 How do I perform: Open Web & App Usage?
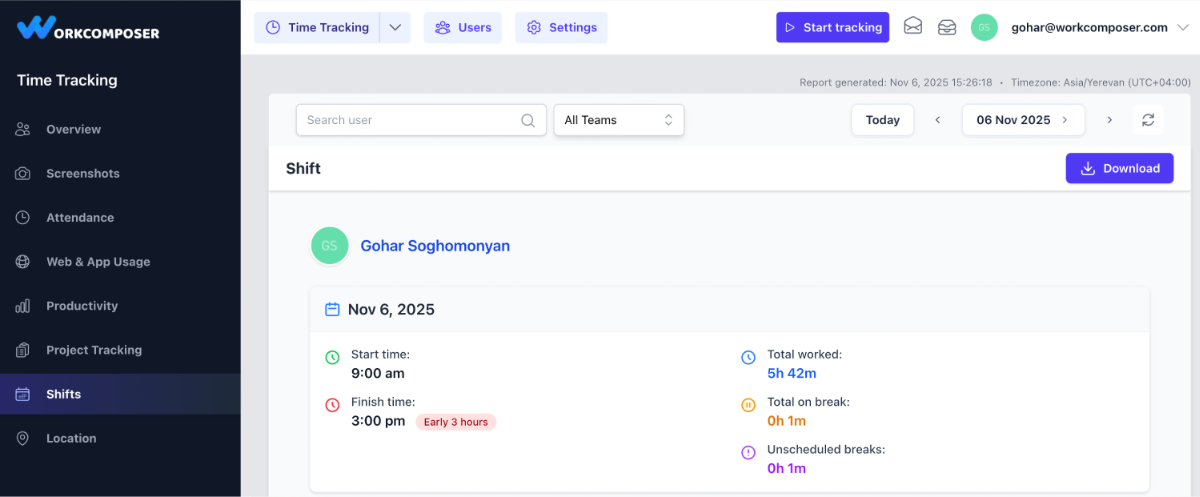pyautogui.click(x=120, y=262)
